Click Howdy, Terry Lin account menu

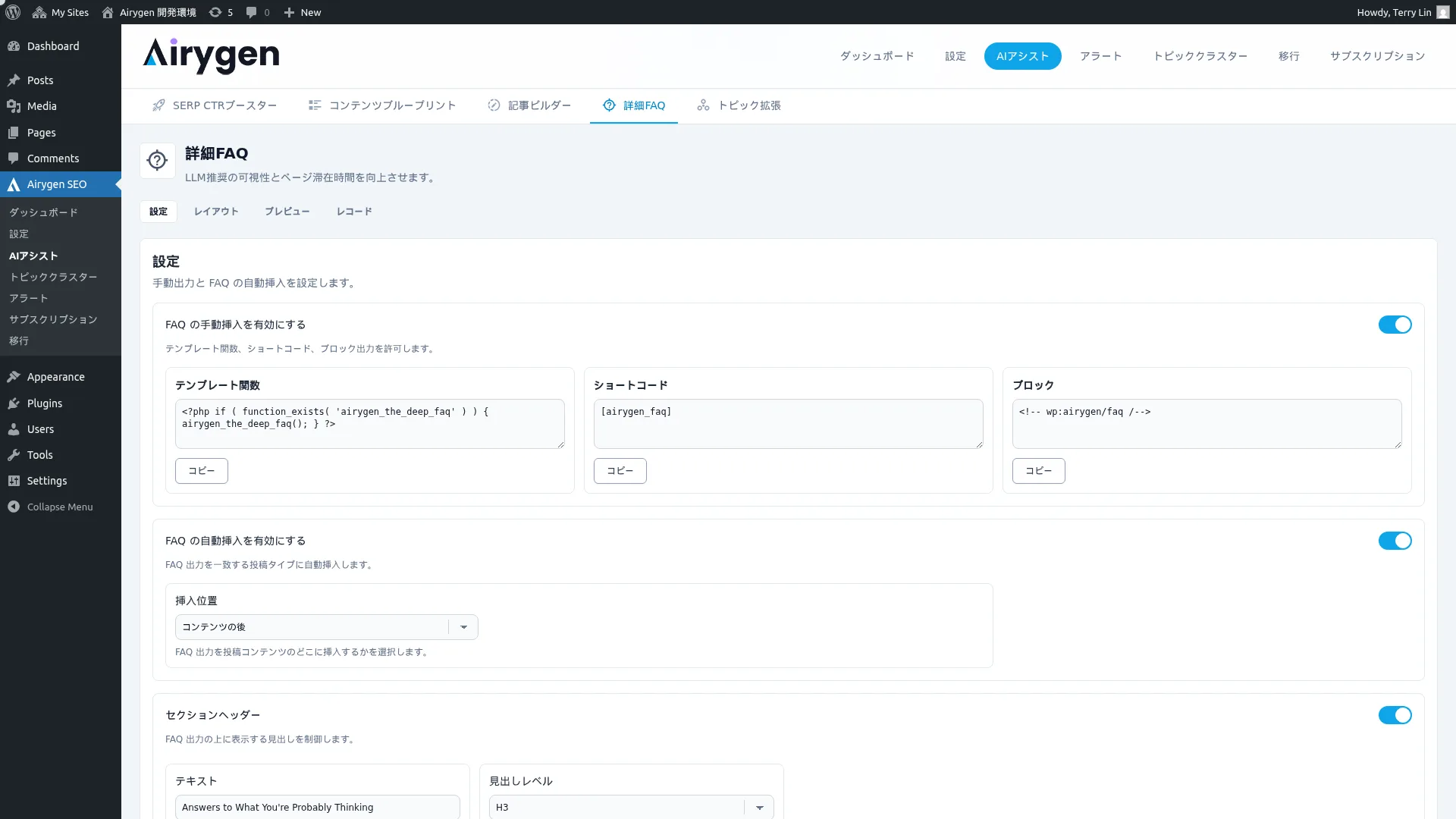[1403, 12]
